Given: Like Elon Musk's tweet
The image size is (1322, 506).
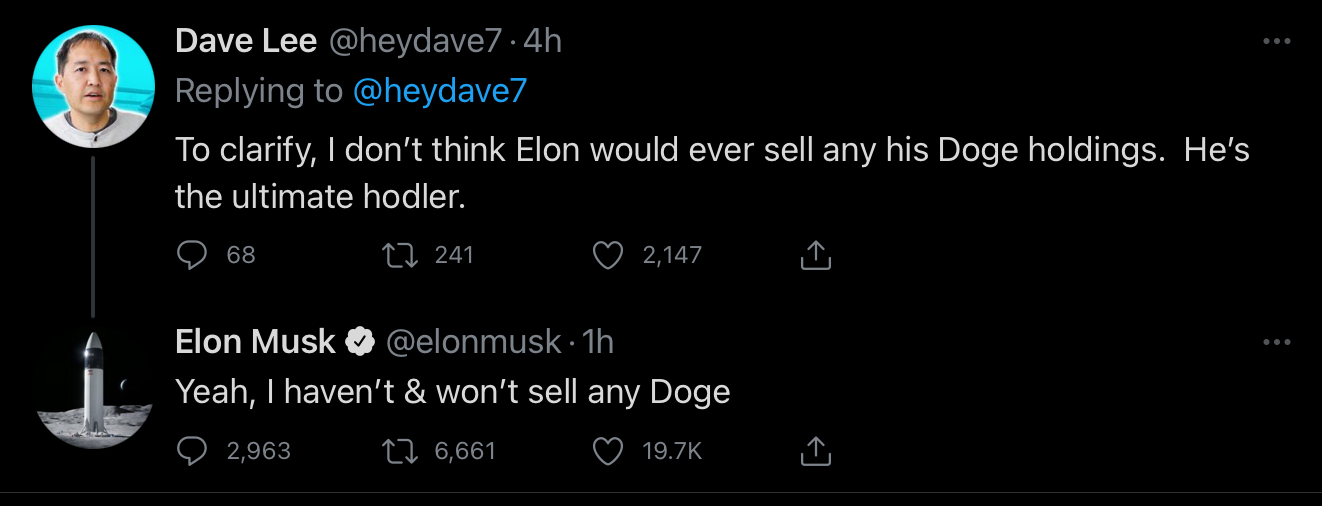Looking at the screenshot, I should coord(608,452).
